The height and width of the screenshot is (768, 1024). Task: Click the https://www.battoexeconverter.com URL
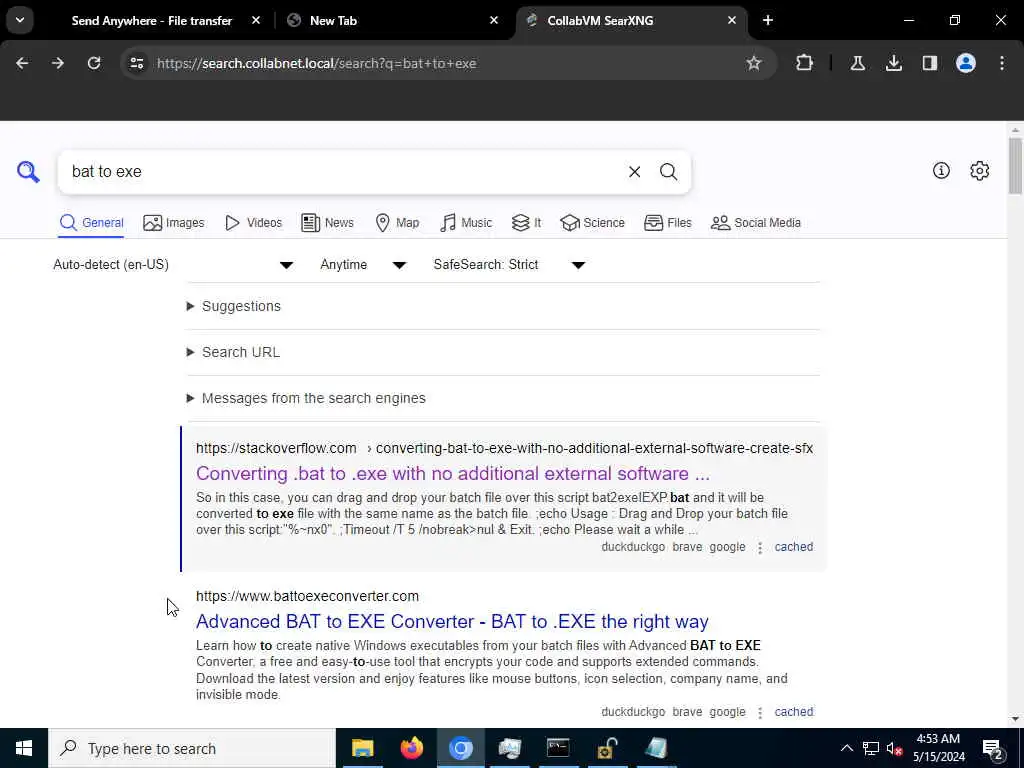click(307, 596)
